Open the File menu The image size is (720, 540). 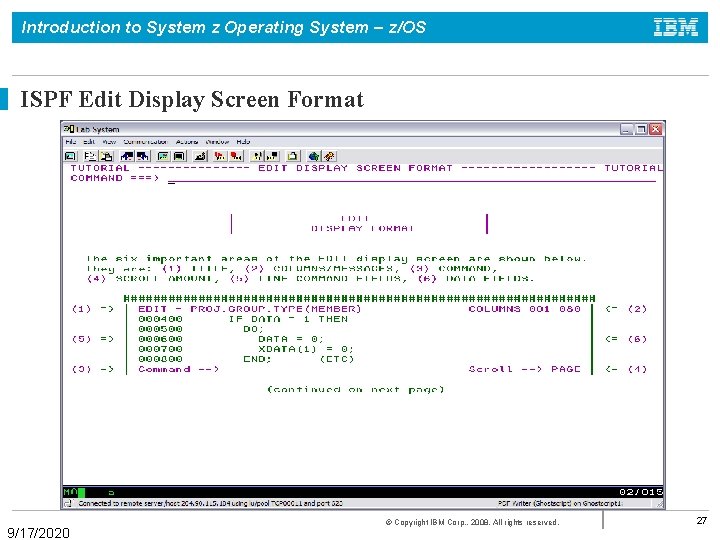(70, 142)
